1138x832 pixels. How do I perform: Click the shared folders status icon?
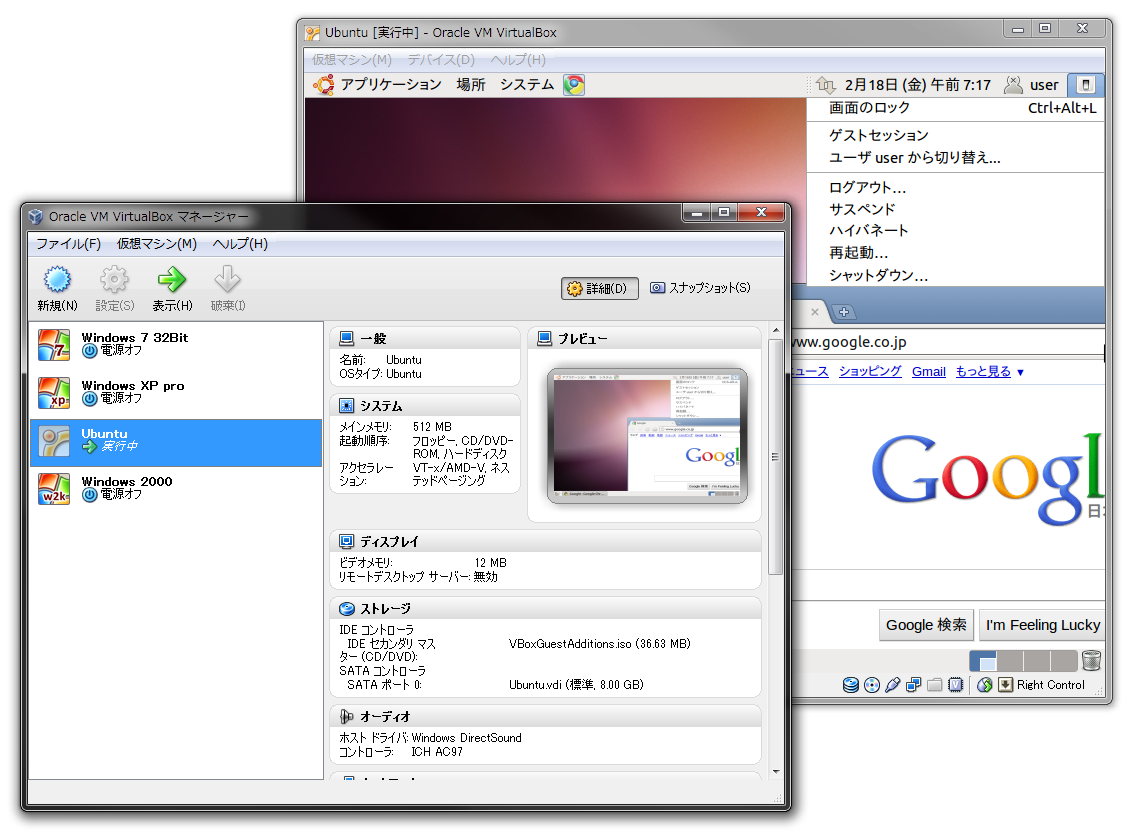pos(935,685)
